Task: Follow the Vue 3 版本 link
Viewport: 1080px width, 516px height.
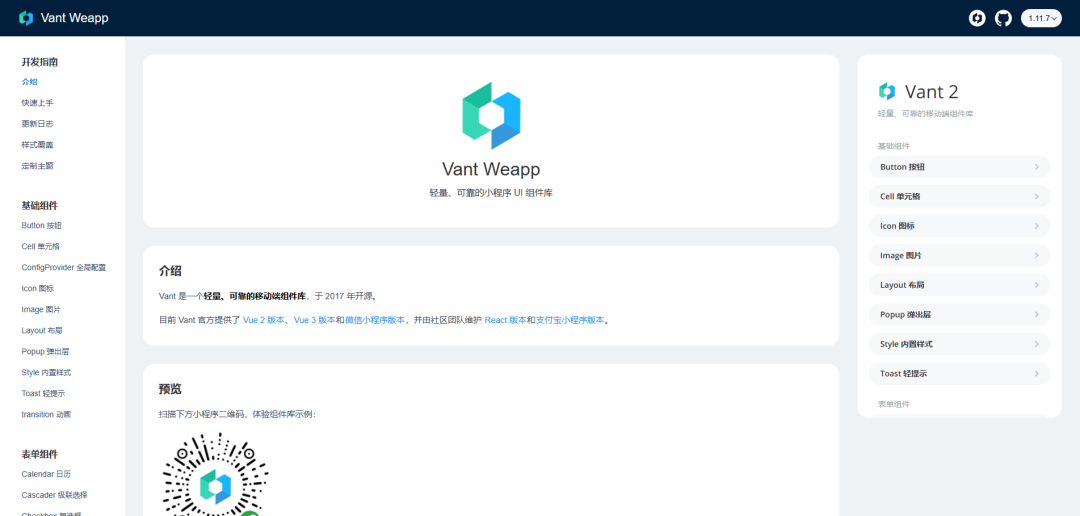Action: [x=314, y=320]
